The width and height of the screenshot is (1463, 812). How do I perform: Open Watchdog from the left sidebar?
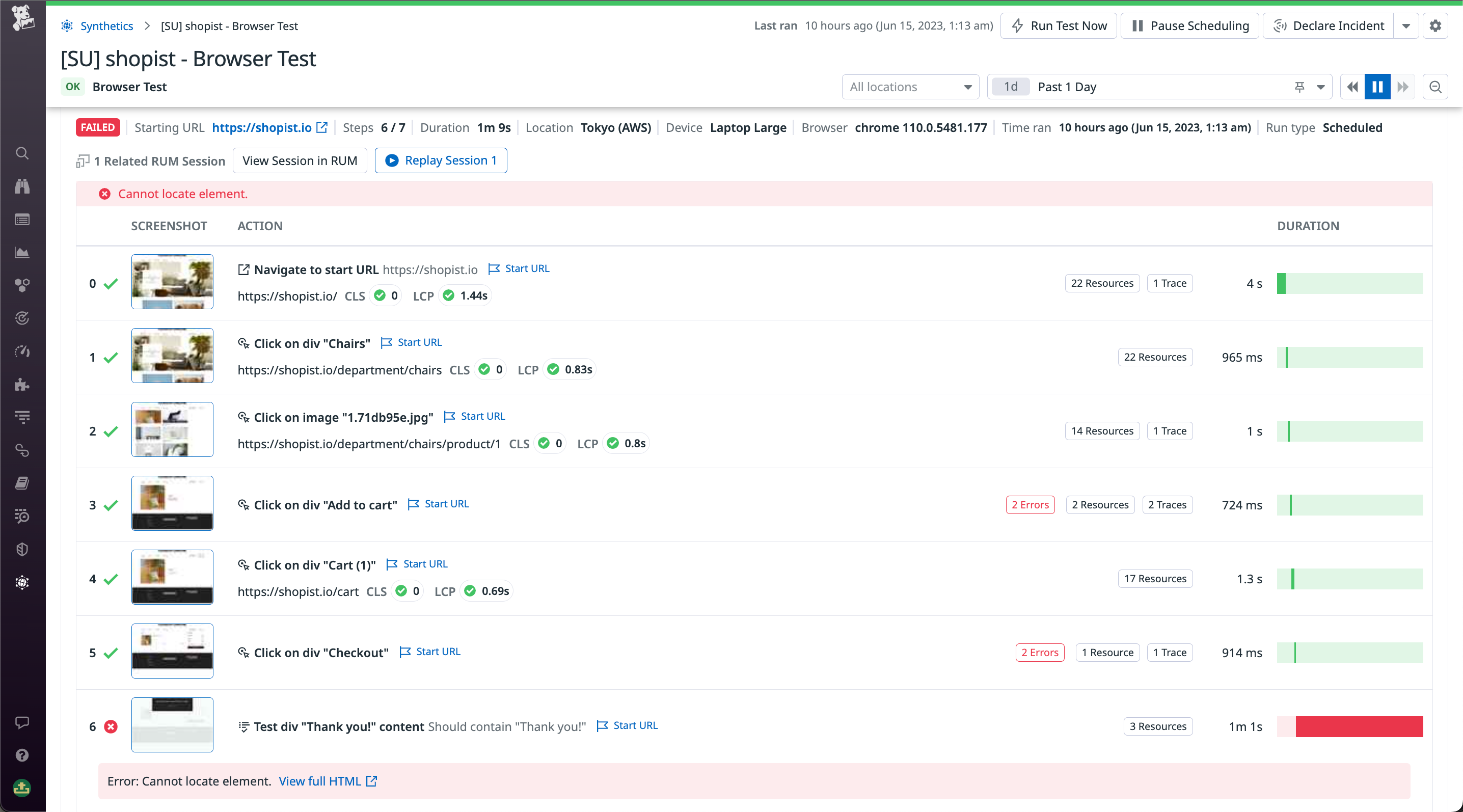(21, 186)
